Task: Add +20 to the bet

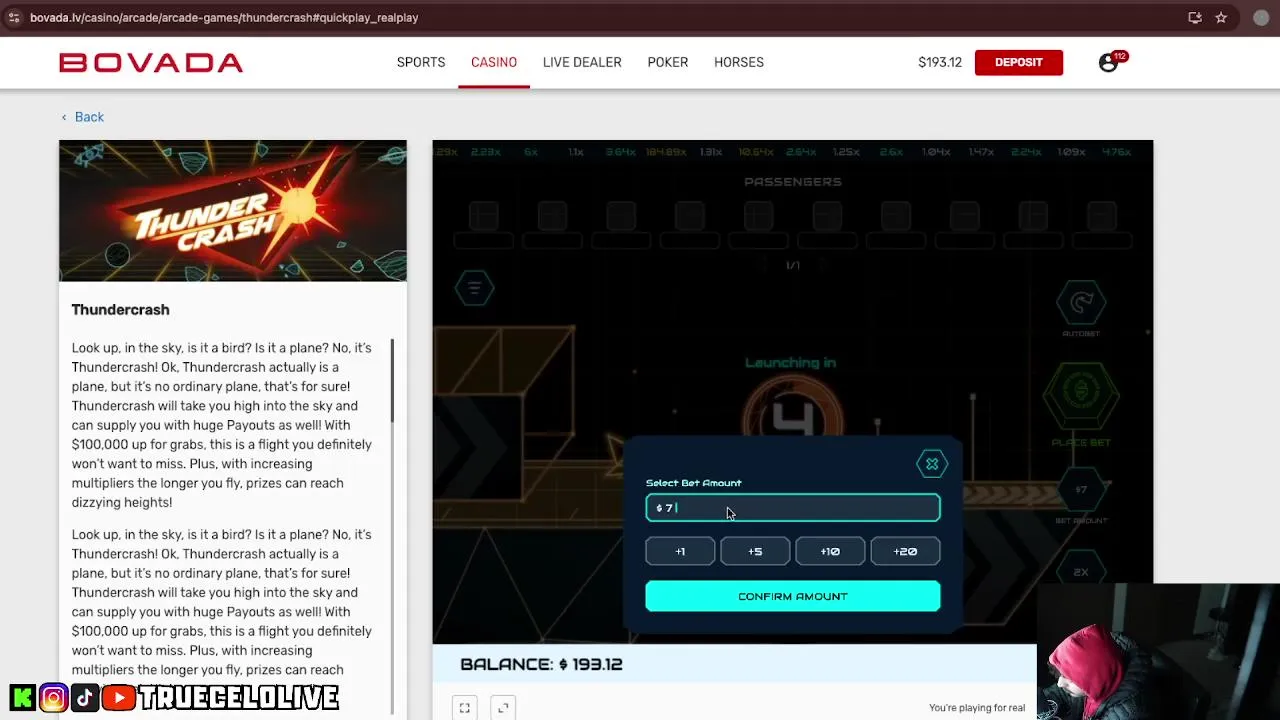Action: (905, 551)
